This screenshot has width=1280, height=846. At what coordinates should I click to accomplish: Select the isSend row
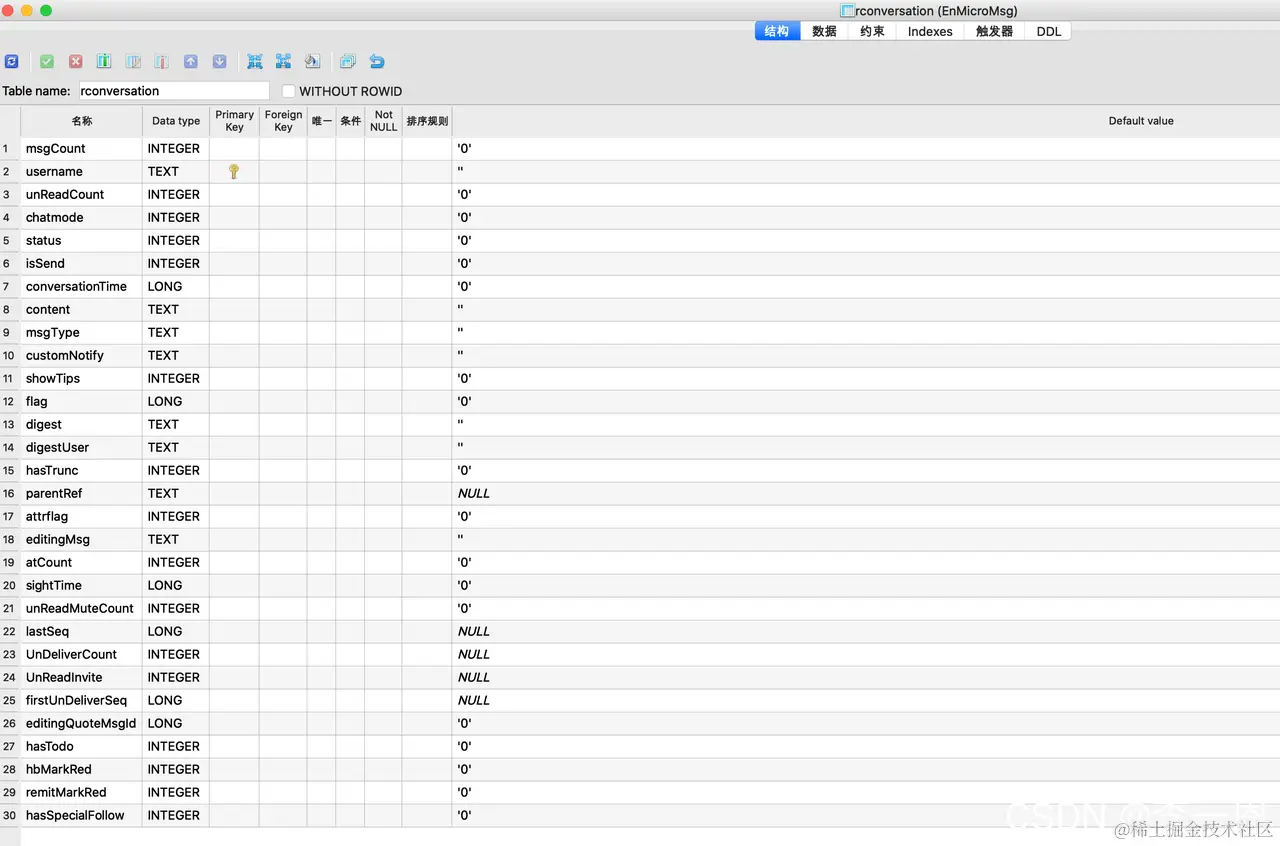[640, 264]
